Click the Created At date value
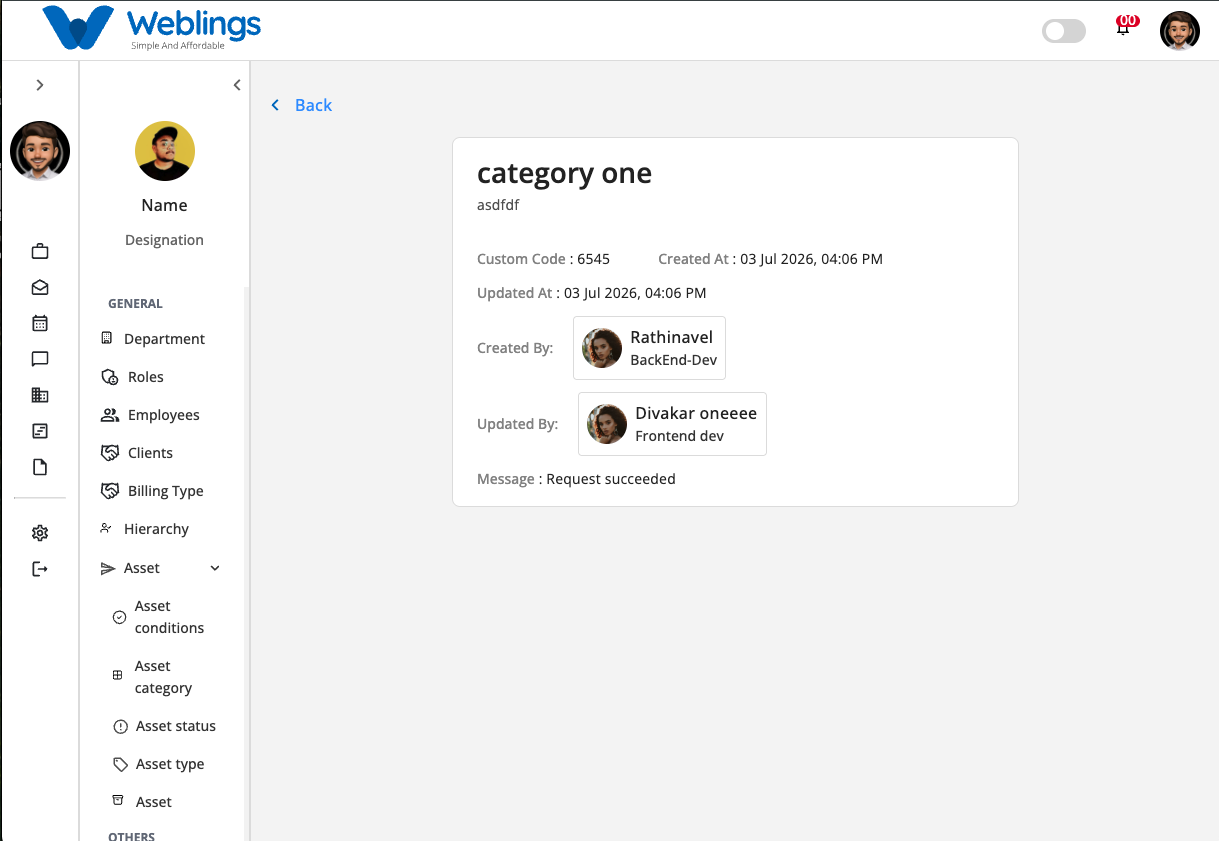 [x=811, y=259]
